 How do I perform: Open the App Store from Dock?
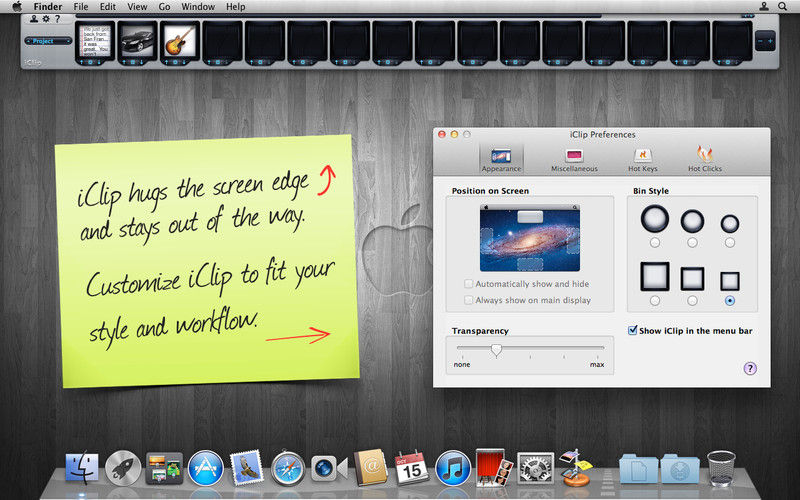[206, 467]
